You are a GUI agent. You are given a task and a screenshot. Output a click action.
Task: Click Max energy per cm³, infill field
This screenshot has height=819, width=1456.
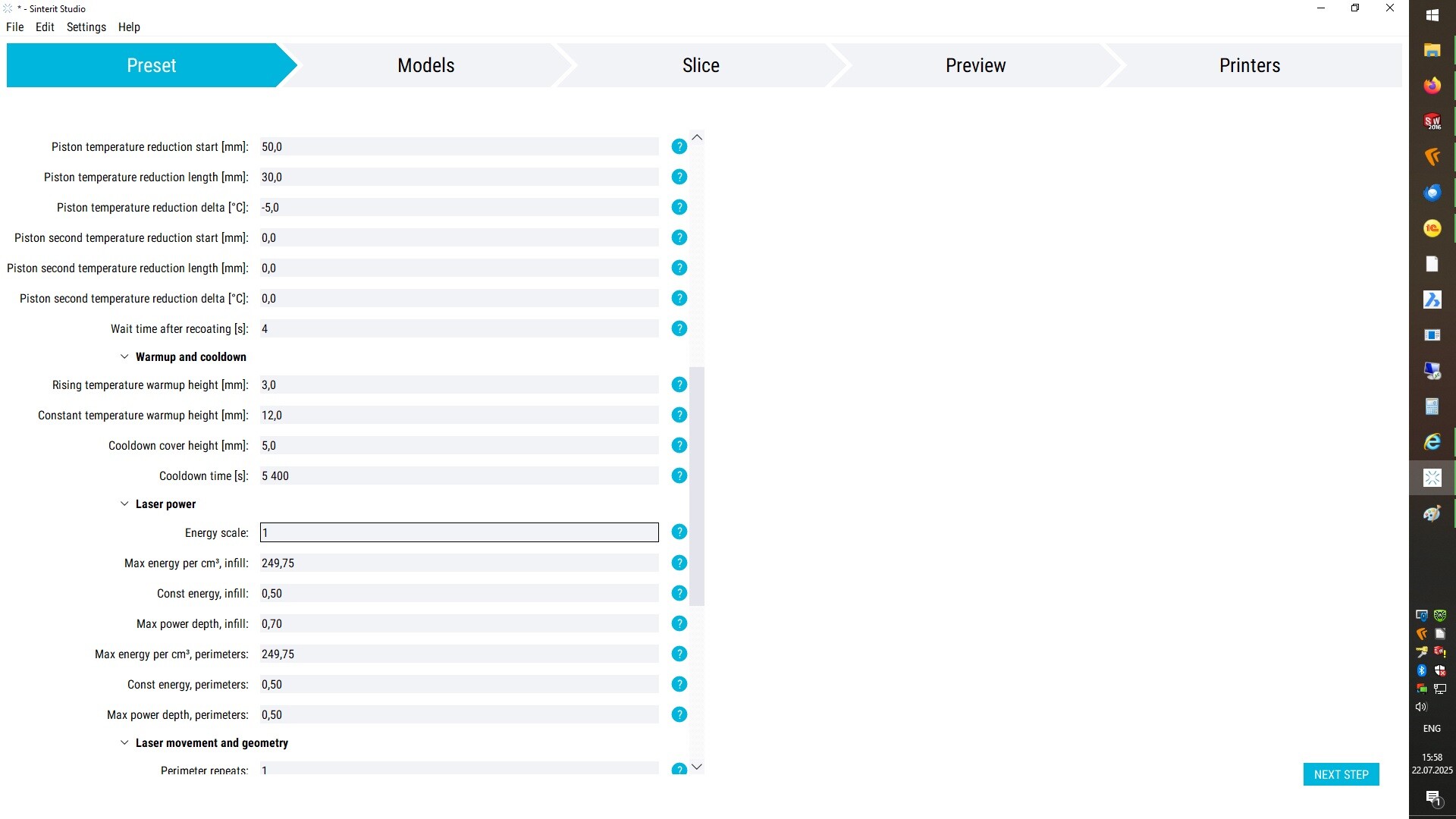(459, 563)
